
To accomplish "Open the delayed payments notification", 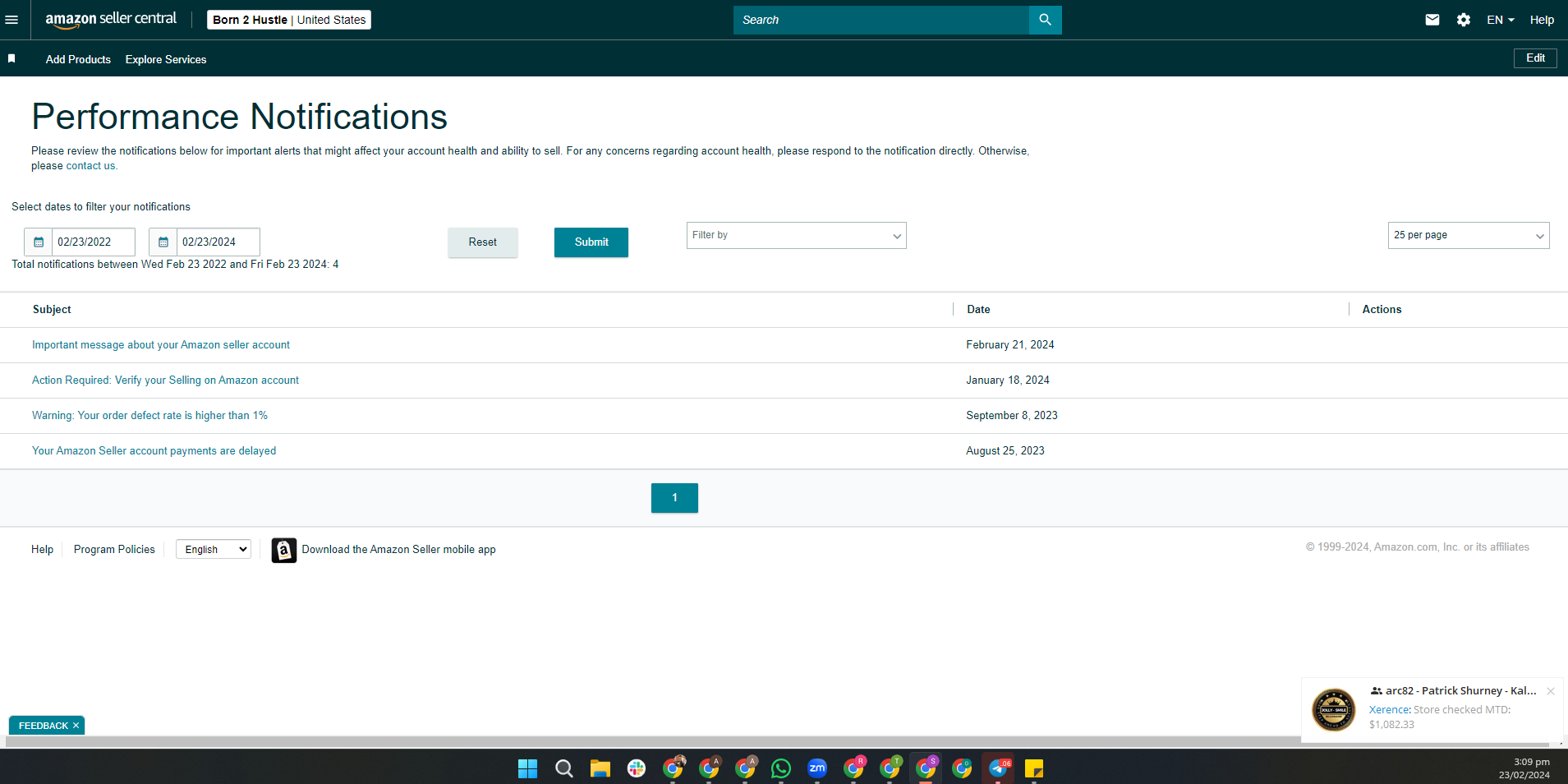I will tap(154, 451).
